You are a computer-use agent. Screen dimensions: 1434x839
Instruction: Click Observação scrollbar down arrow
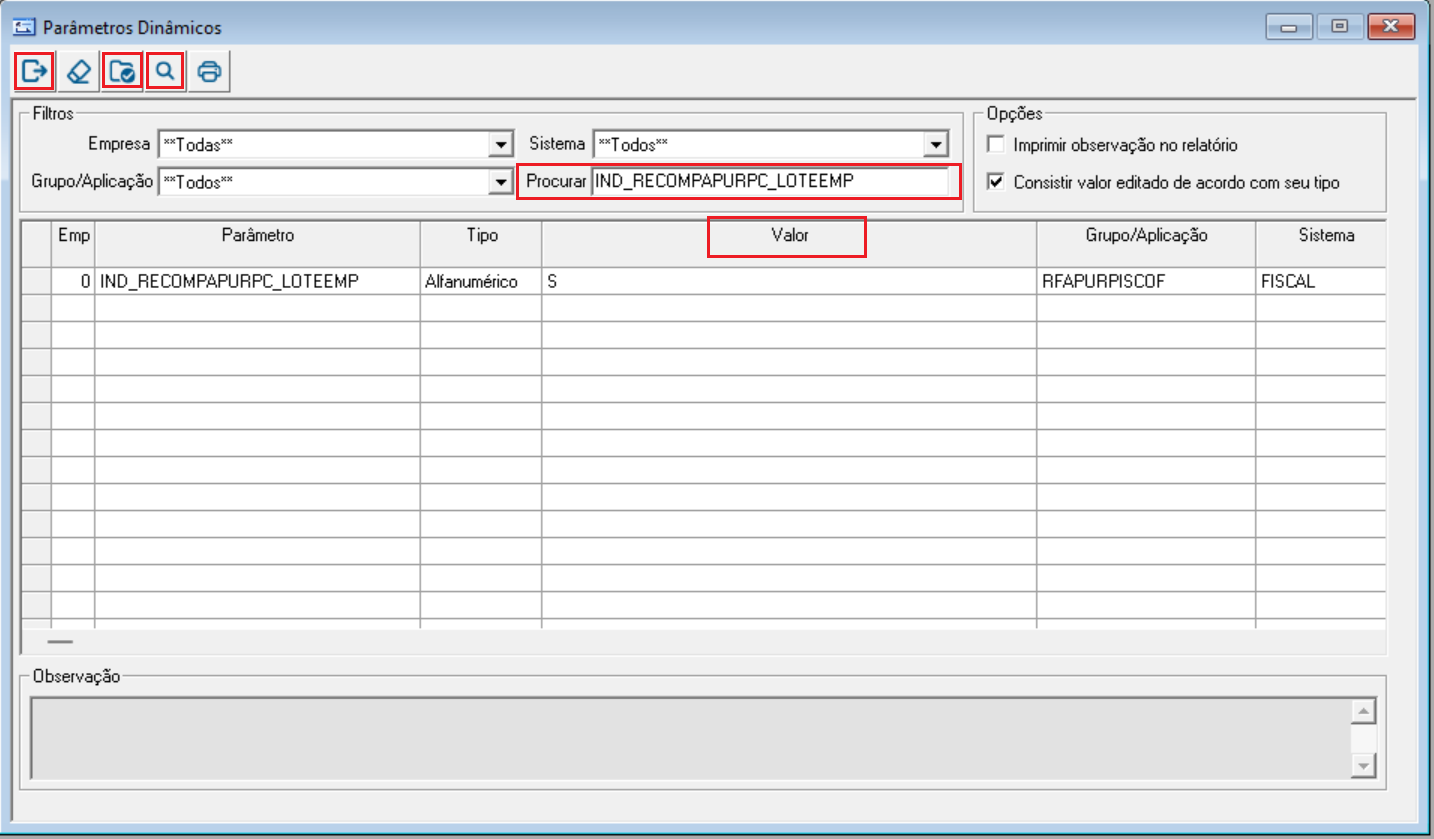(1364, 765)
